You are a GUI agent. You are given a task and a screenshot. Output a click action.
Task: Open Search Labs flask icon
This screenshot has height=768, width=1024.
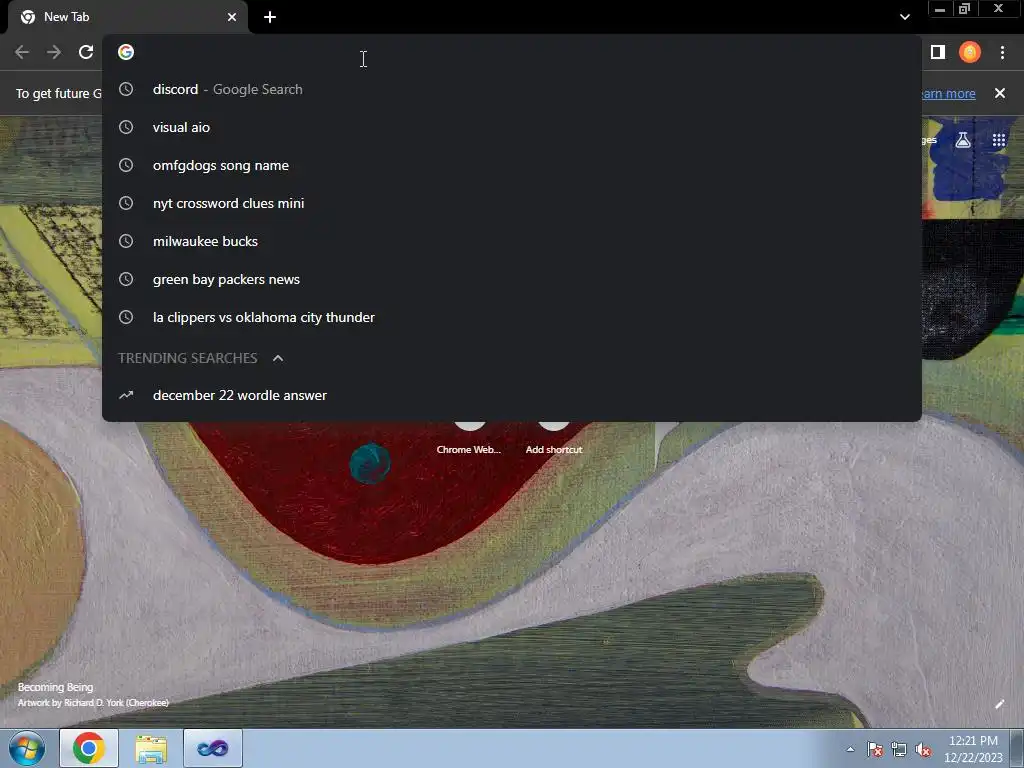click(x=963, y=140)
